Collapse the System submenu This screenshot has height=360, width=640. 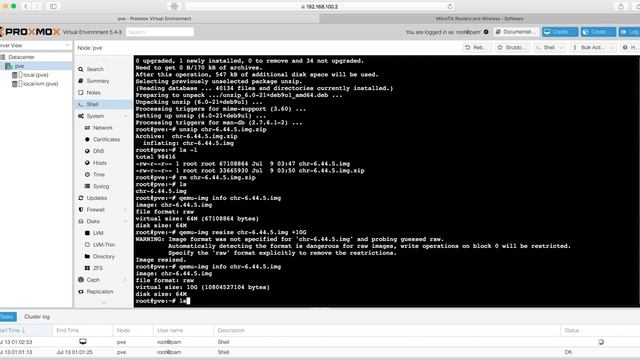point(126,116)
